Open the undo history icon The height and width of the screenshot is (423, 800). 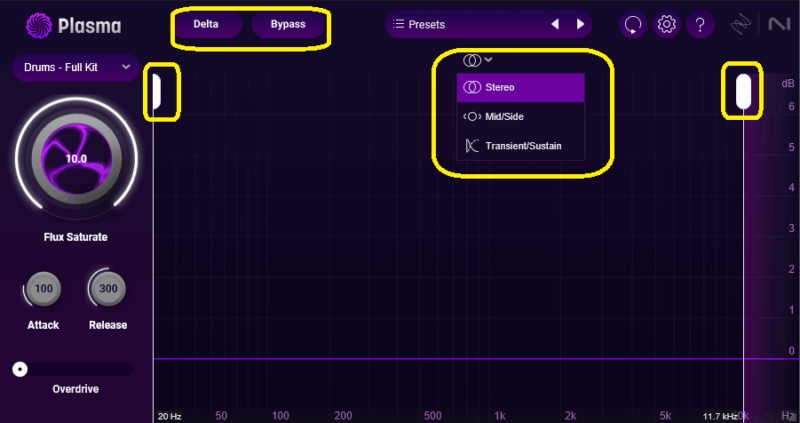[633, 24]
